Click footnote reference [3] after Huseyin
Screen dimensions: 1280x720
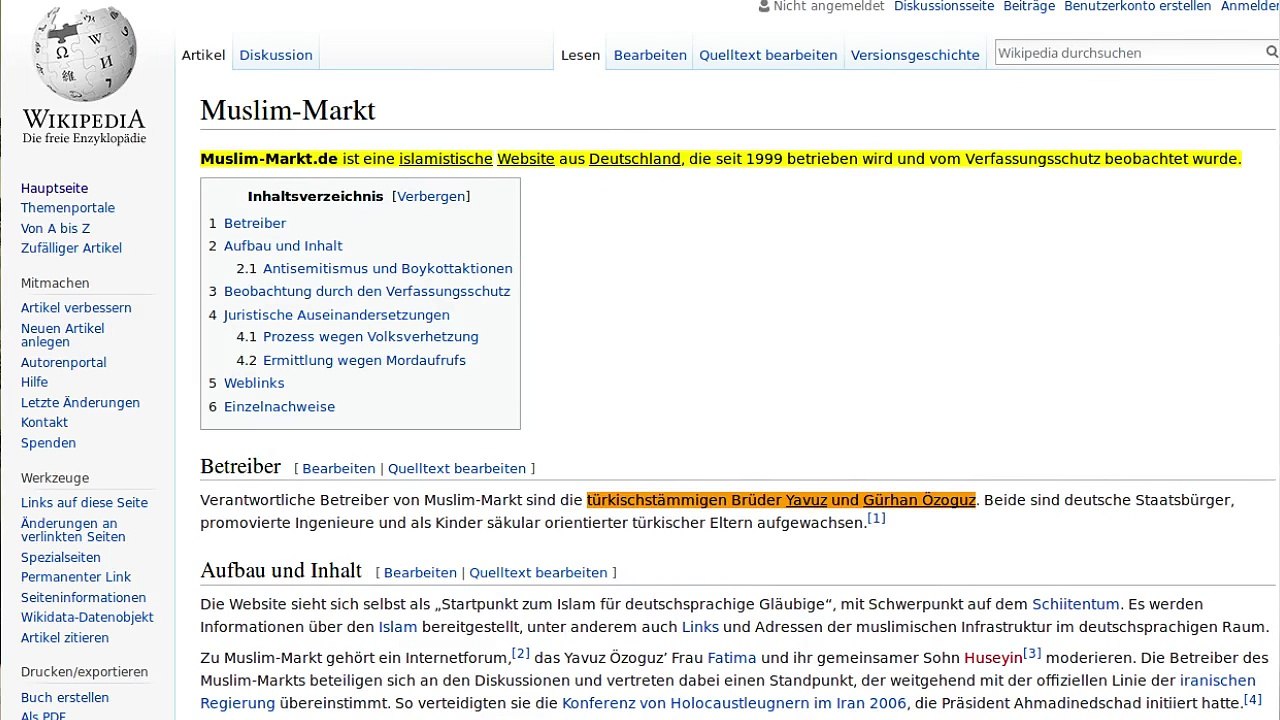point(1032,653)
